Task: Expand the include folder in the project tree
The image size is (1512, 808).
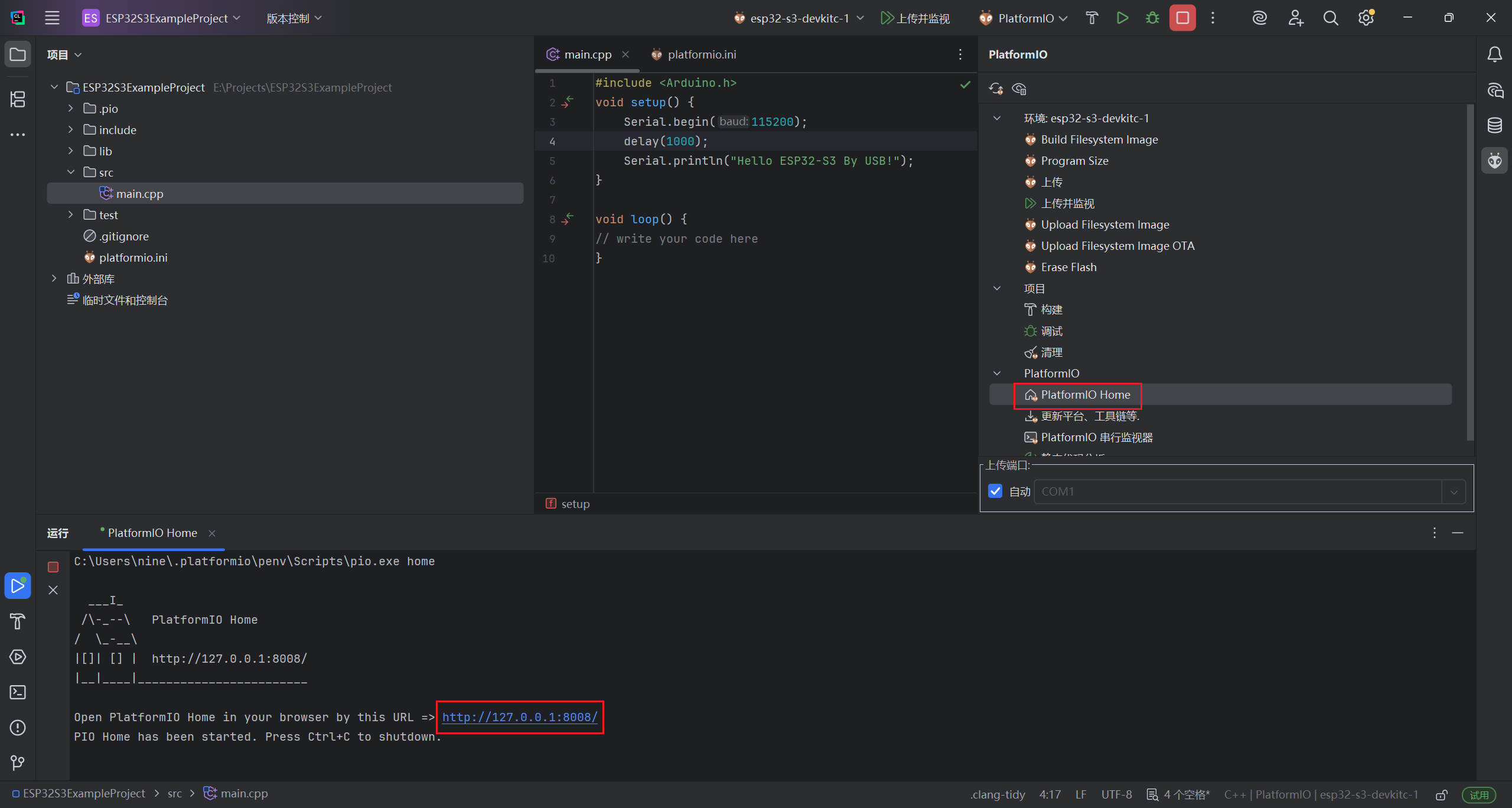Action: coord(71,130)
